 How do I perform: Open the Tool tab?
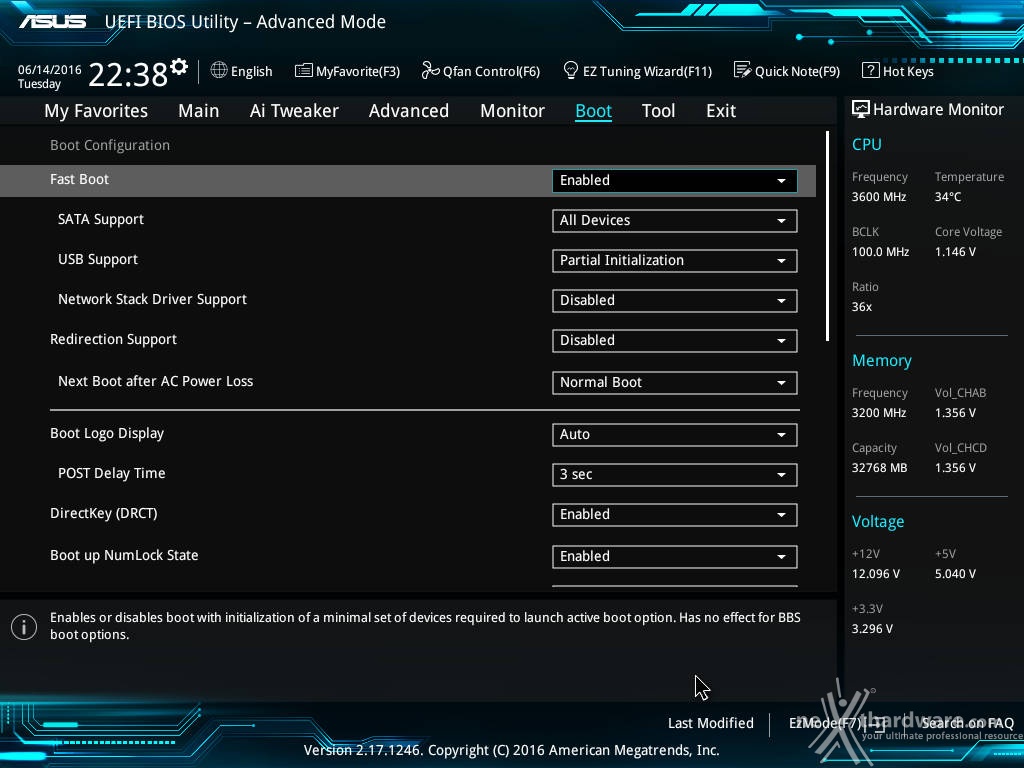coord(658,111)
